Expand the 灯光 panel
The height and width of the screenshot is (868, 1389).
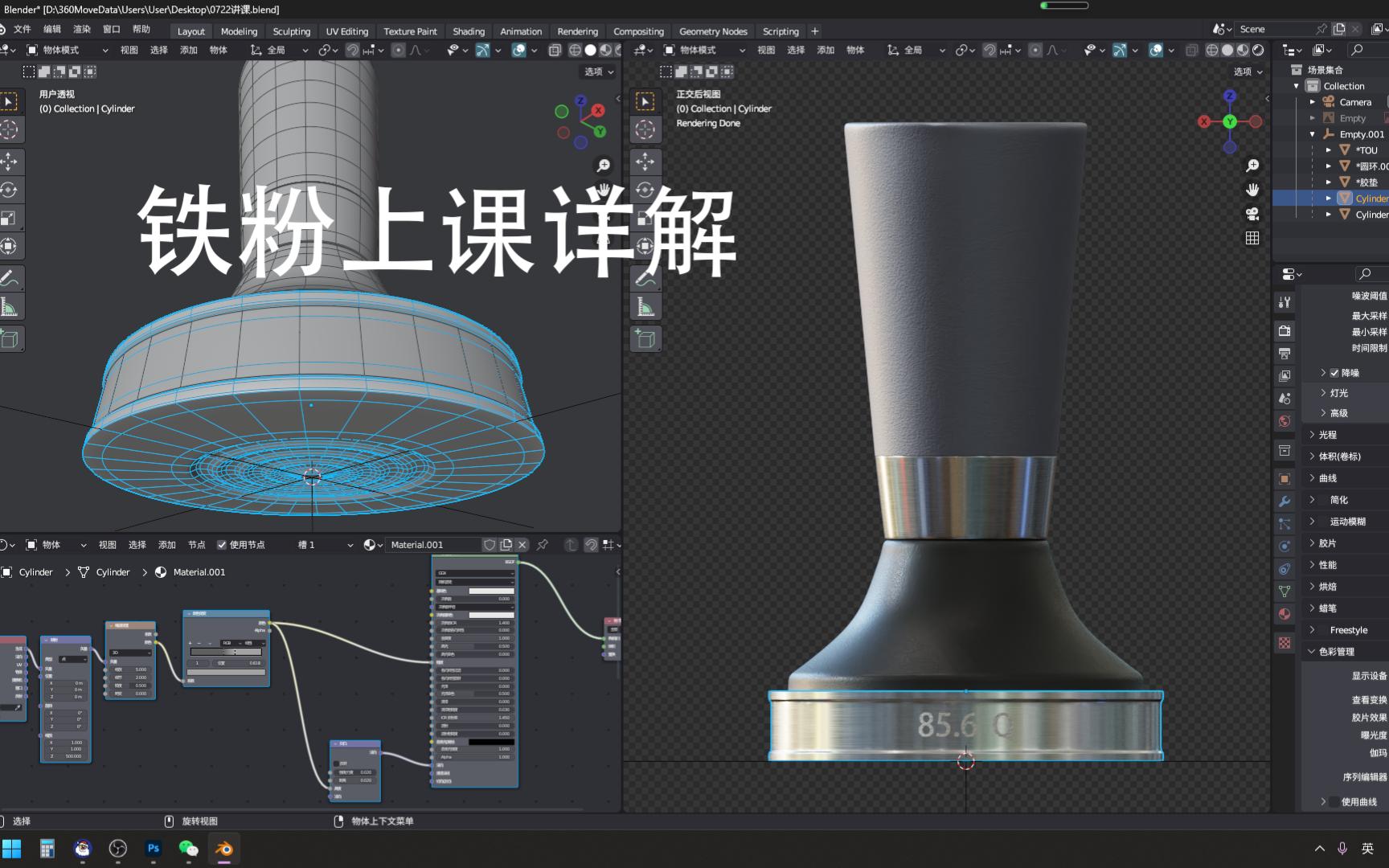point(1338,393)
